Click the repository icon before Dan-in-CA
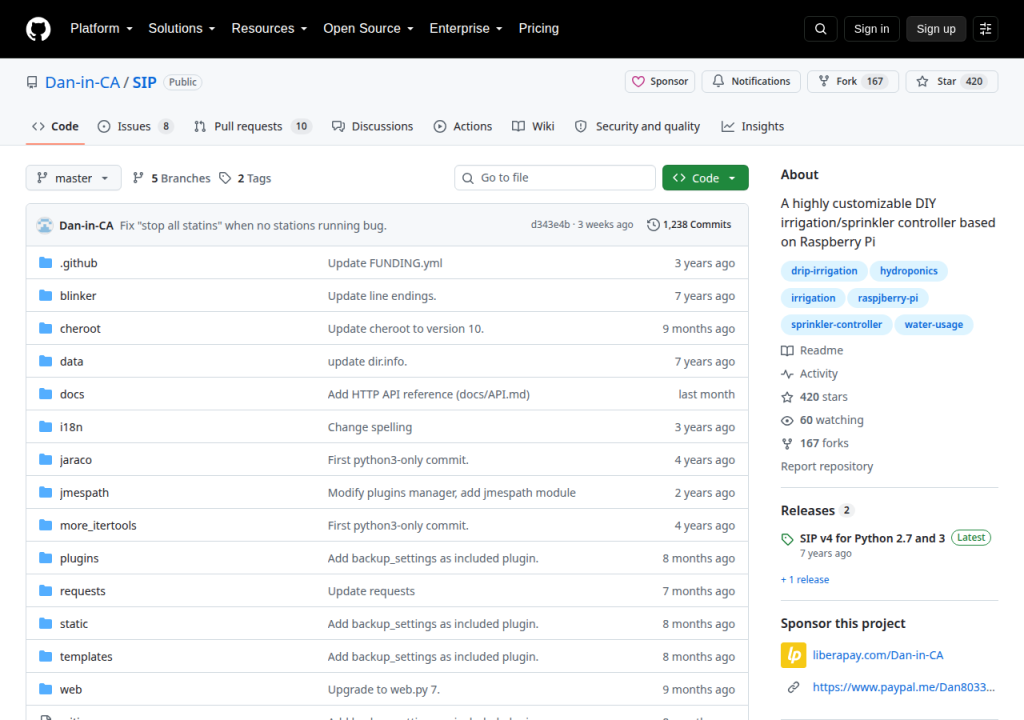The height and width of the screenshot is (720, 1024). click(x=32, y=82)
